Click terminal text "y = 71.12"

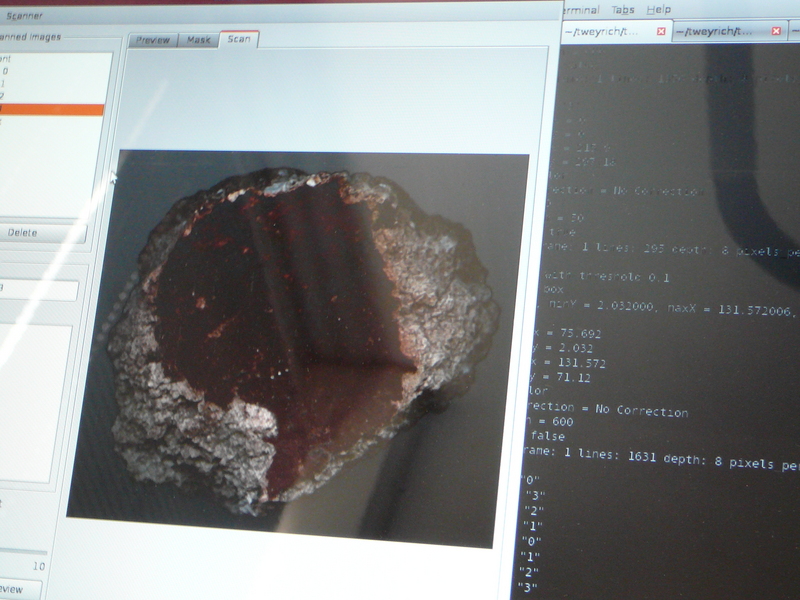point(560,378)
